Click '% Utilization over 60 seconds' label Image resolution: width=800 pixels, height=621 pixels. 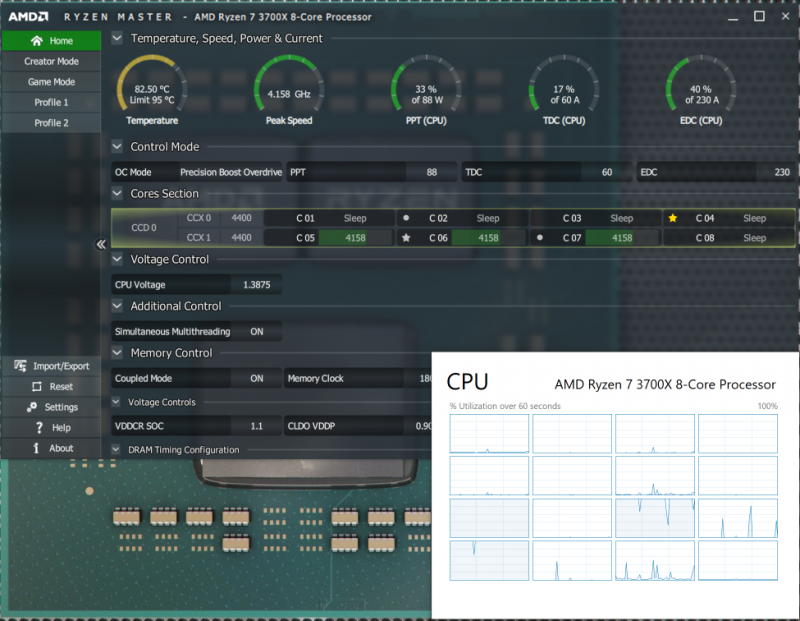pos(505,406)
